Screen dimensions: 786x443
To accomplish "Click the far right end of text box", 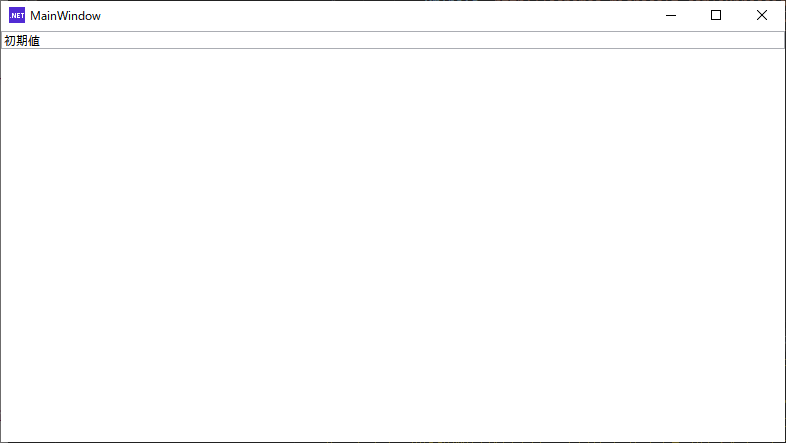I will click(x=779, y=40).
